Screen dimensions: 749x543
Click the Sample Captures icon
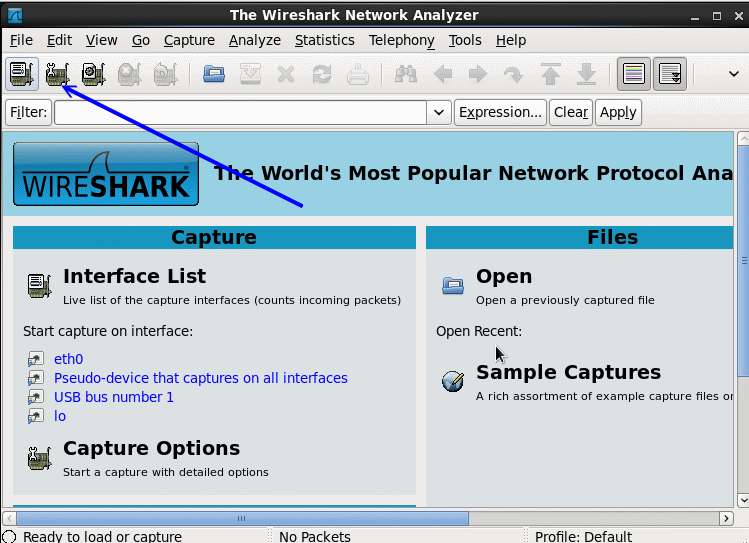pos(453,381)
